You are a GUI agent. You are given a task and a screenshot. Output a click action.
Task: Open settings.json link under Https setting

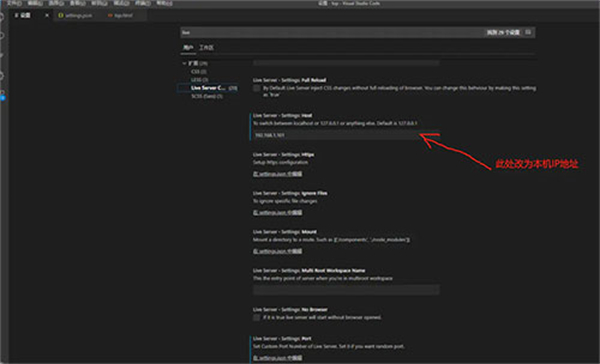277,174
